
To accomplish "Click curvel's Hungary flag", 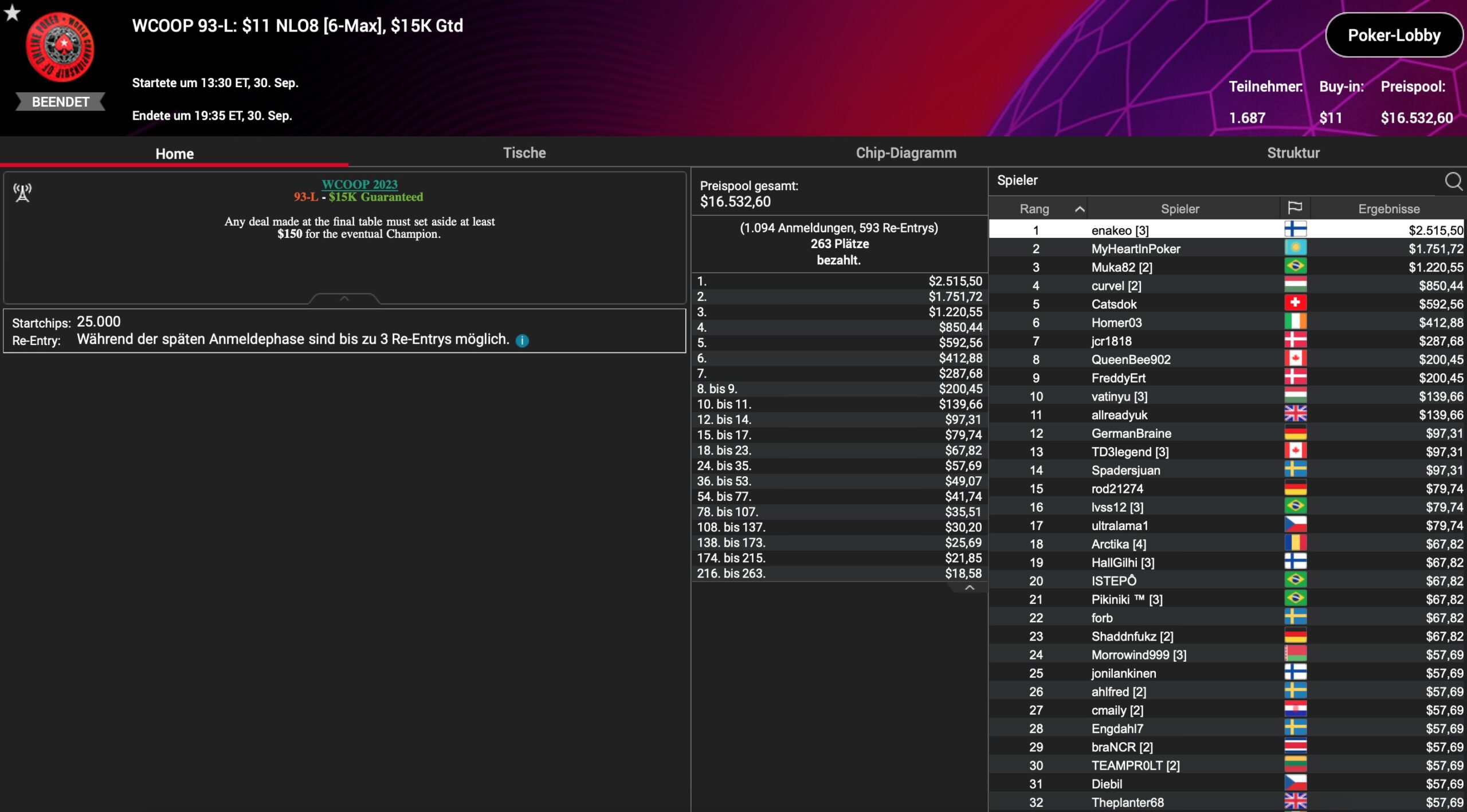I will pos(1295,285).
